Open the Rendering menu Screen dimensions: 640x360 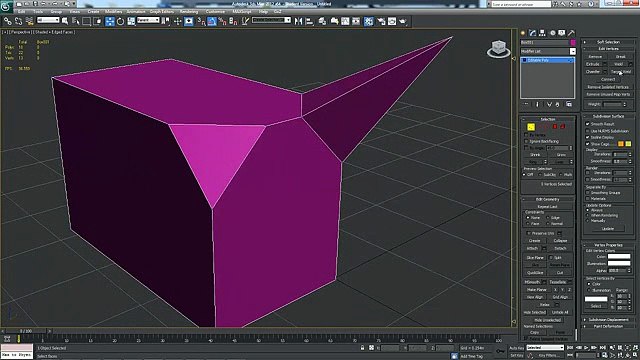pos(189,11)
